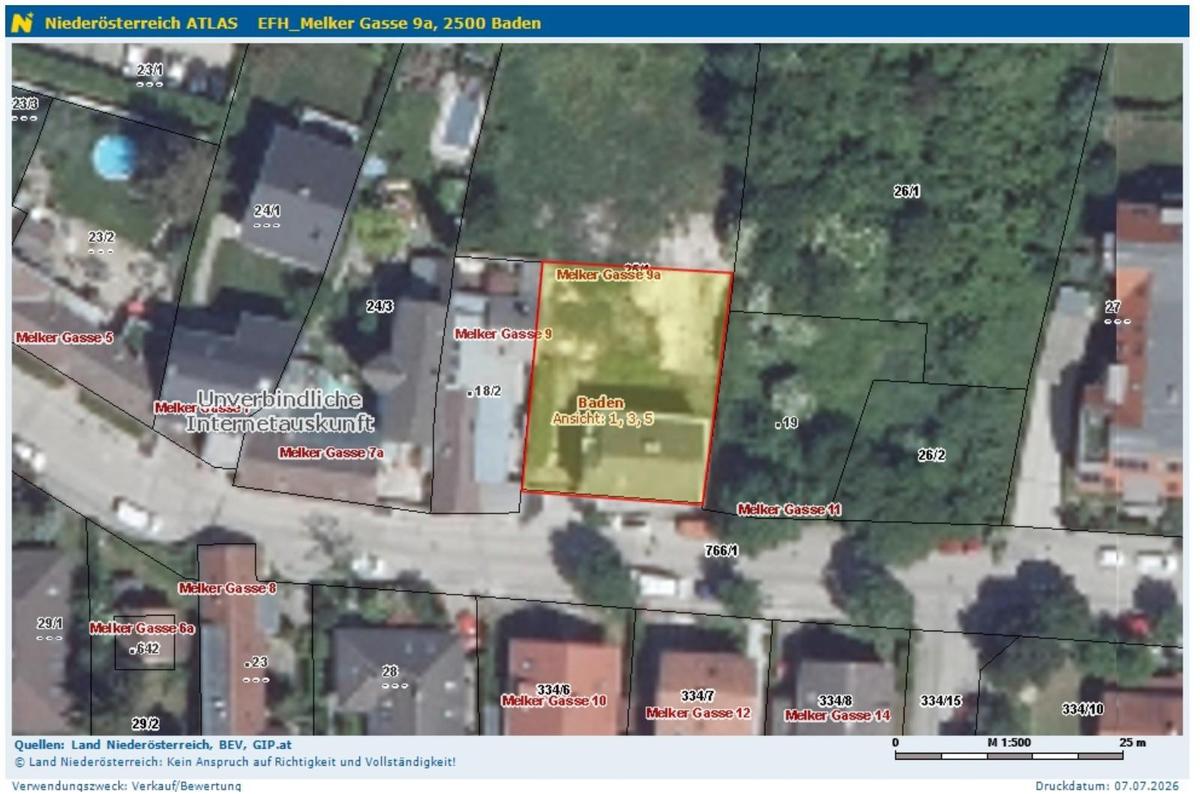Click the Melker Gasse 8 label
This screenshot has height=794, width=1200.
click(228, 589)
